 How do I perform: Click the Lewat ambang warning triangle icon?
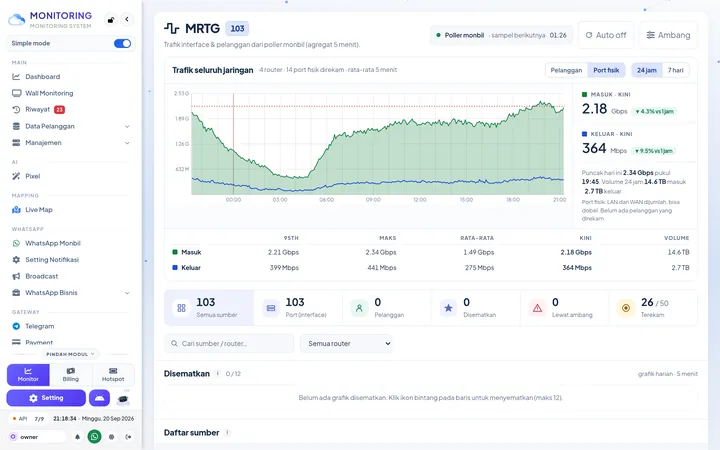tap(537, 308)
